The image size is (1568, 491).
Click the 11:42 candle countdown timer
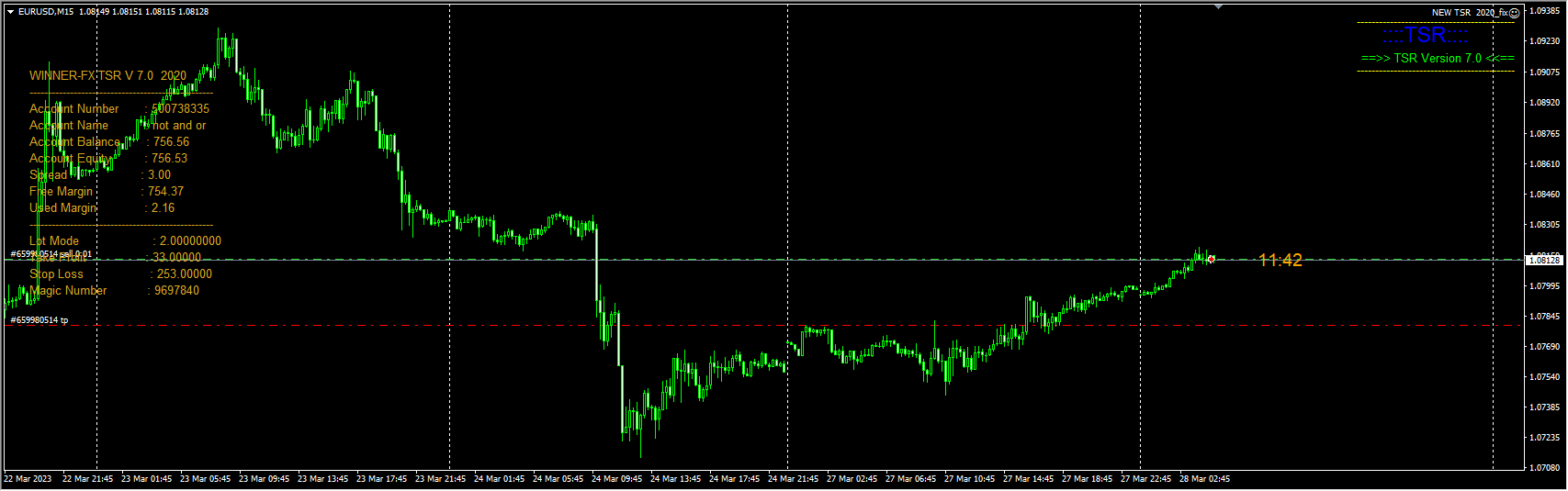click(x=1280, y=261)
